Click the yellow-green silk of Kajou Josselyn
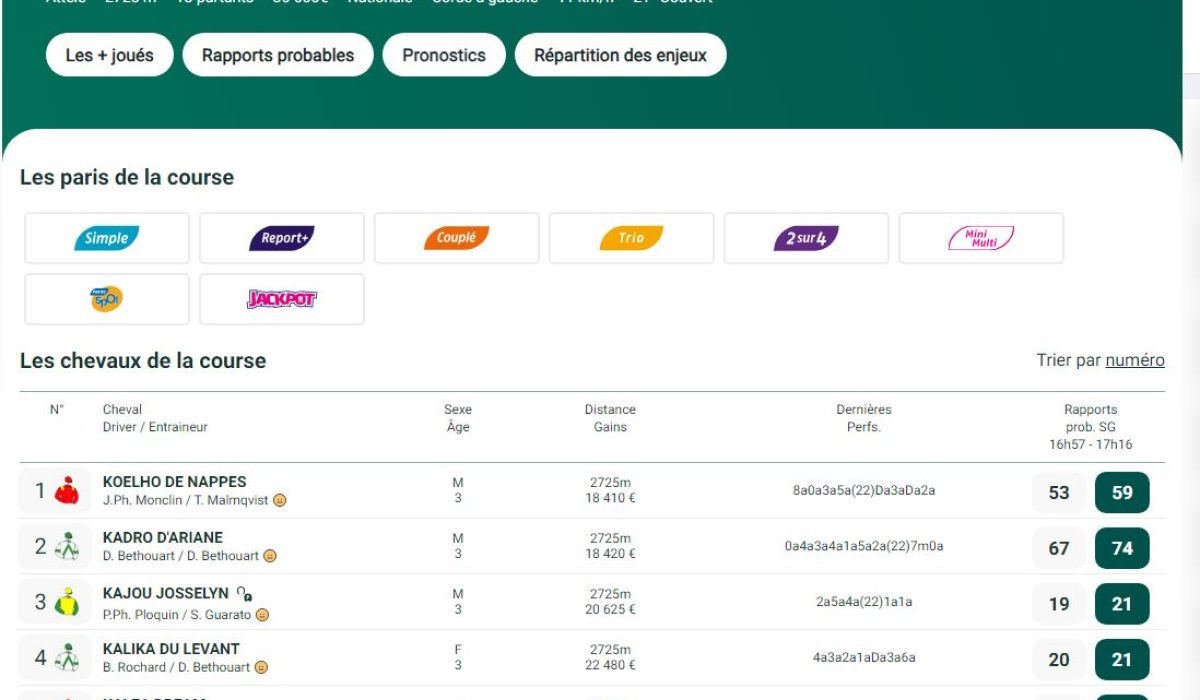The height and width of the screenshot is (700, 1200). point(67,603)
